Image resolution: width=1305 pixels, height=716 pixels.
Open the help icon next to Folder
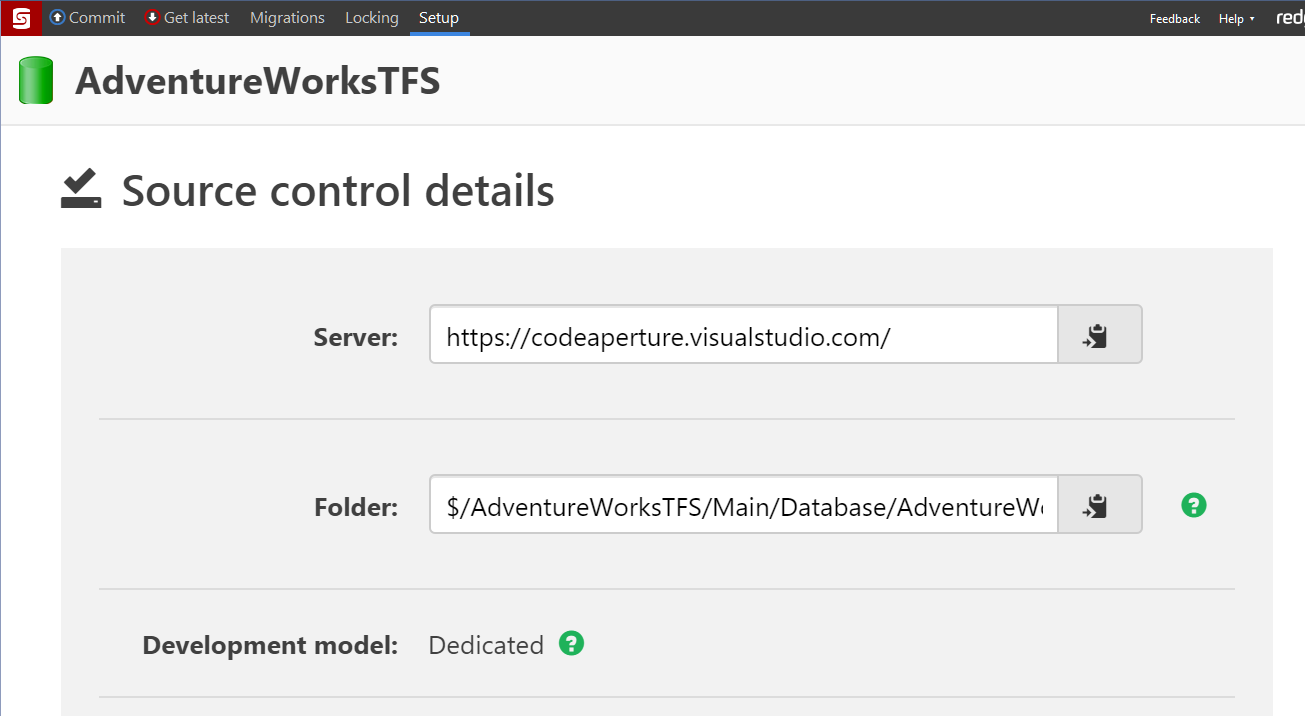click(1193, 505)
